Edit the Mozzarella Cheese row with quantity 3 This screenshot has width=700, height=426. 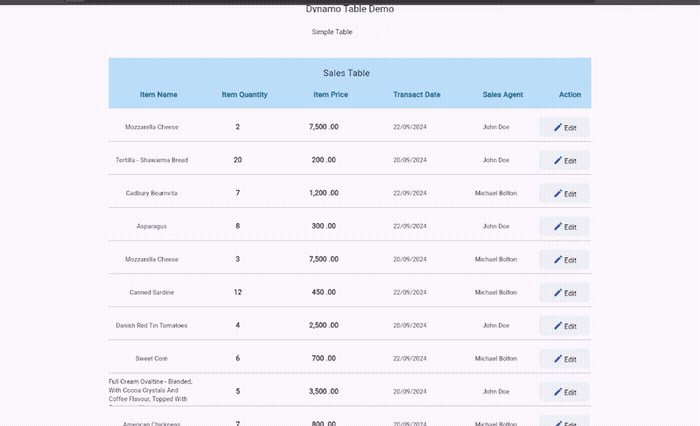coord(564,259)
